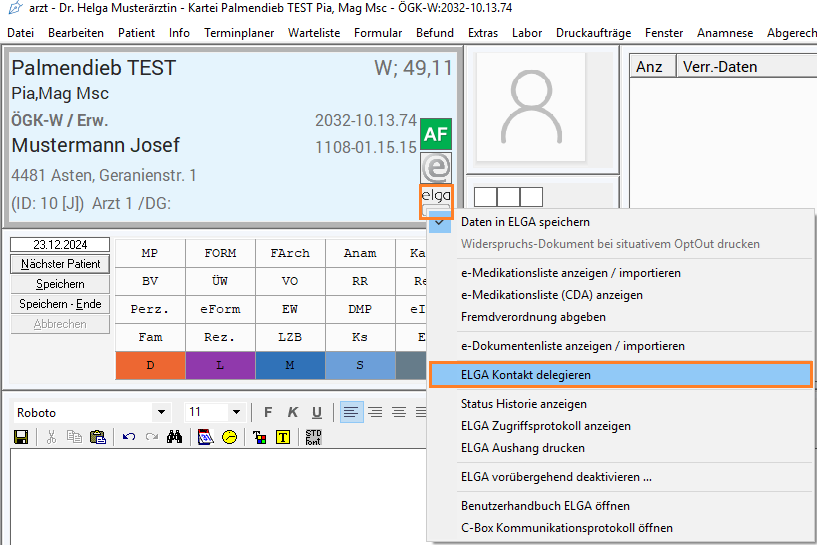
Task: Click the undo arrow icon
Action: pyautogui.click(x=128, y=437)
